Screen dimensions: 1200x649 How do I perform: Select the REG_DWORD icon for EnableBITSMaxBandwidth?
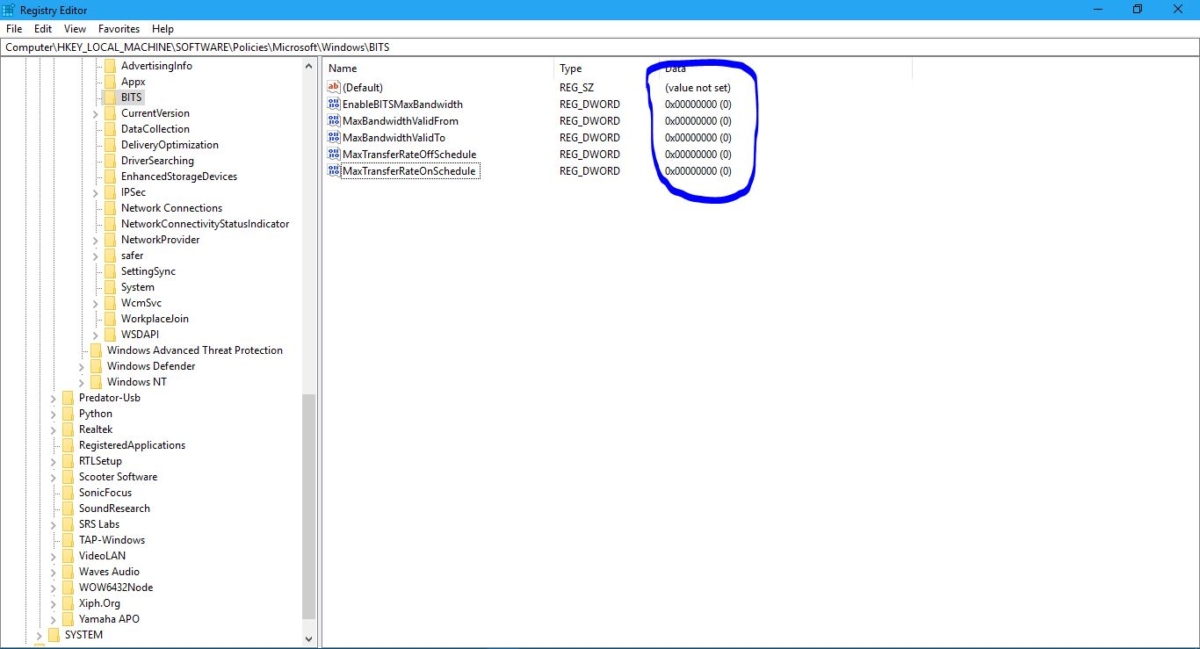(334, 104)
